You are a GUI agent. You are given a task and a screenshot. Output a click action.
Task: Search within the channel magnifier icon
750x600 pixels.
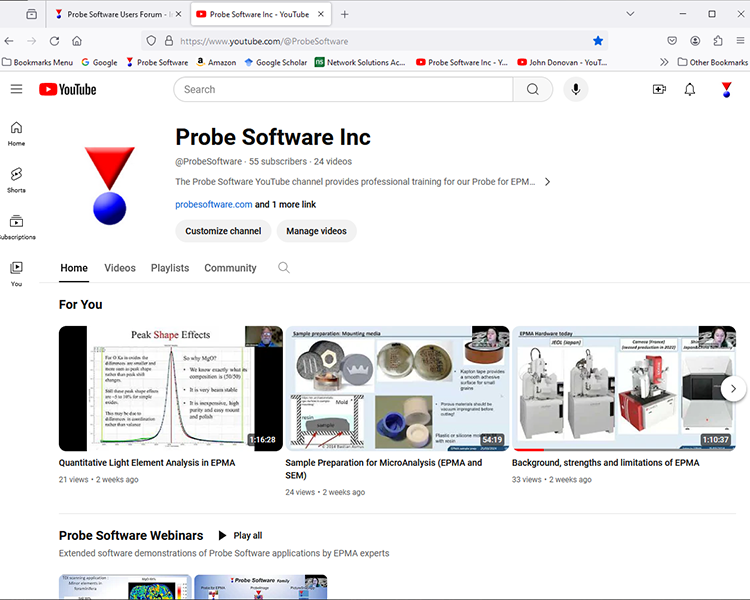[284, 267]
